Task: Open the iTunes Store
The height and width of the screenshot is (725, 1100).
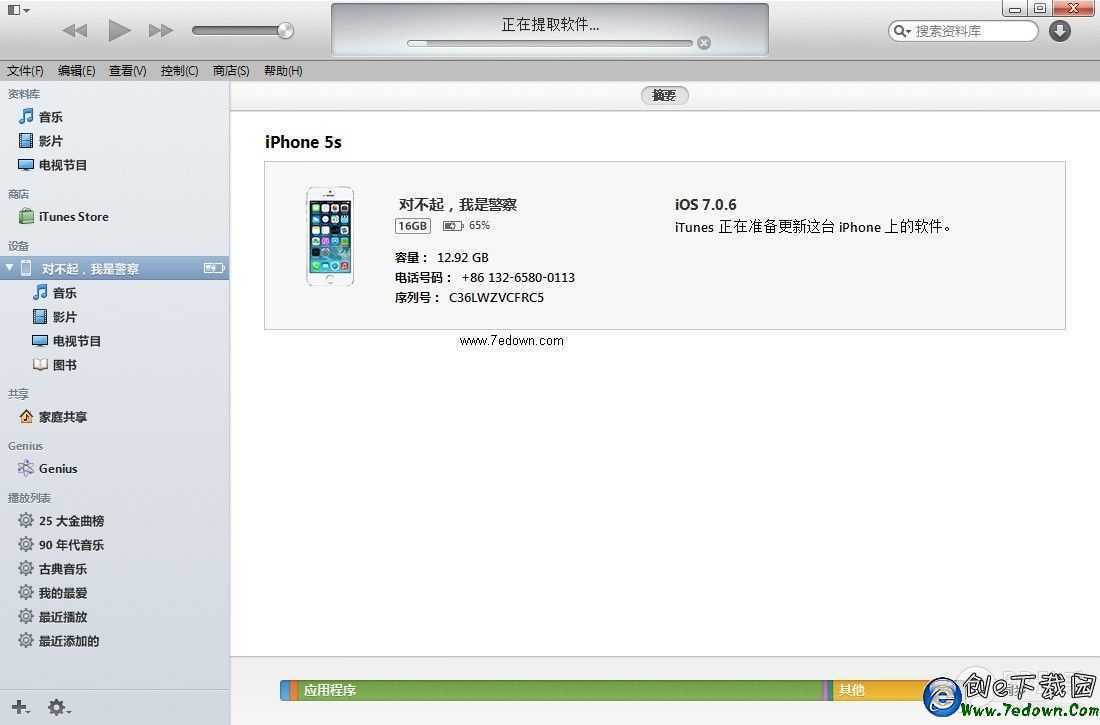Action: (x=74, y=216)
